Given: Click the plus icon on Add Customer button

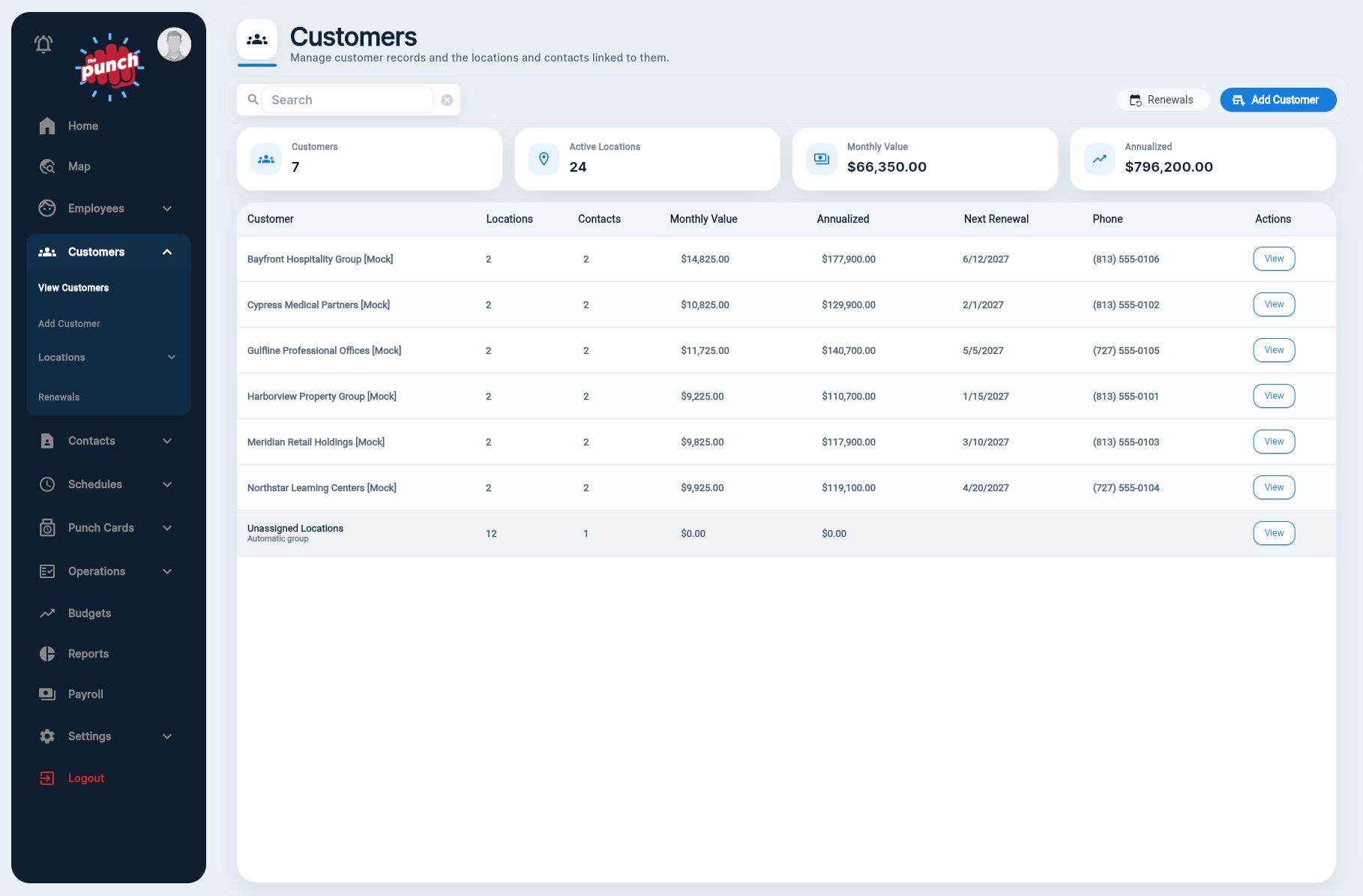Looking at the screenshot, I should point(1239,100).
